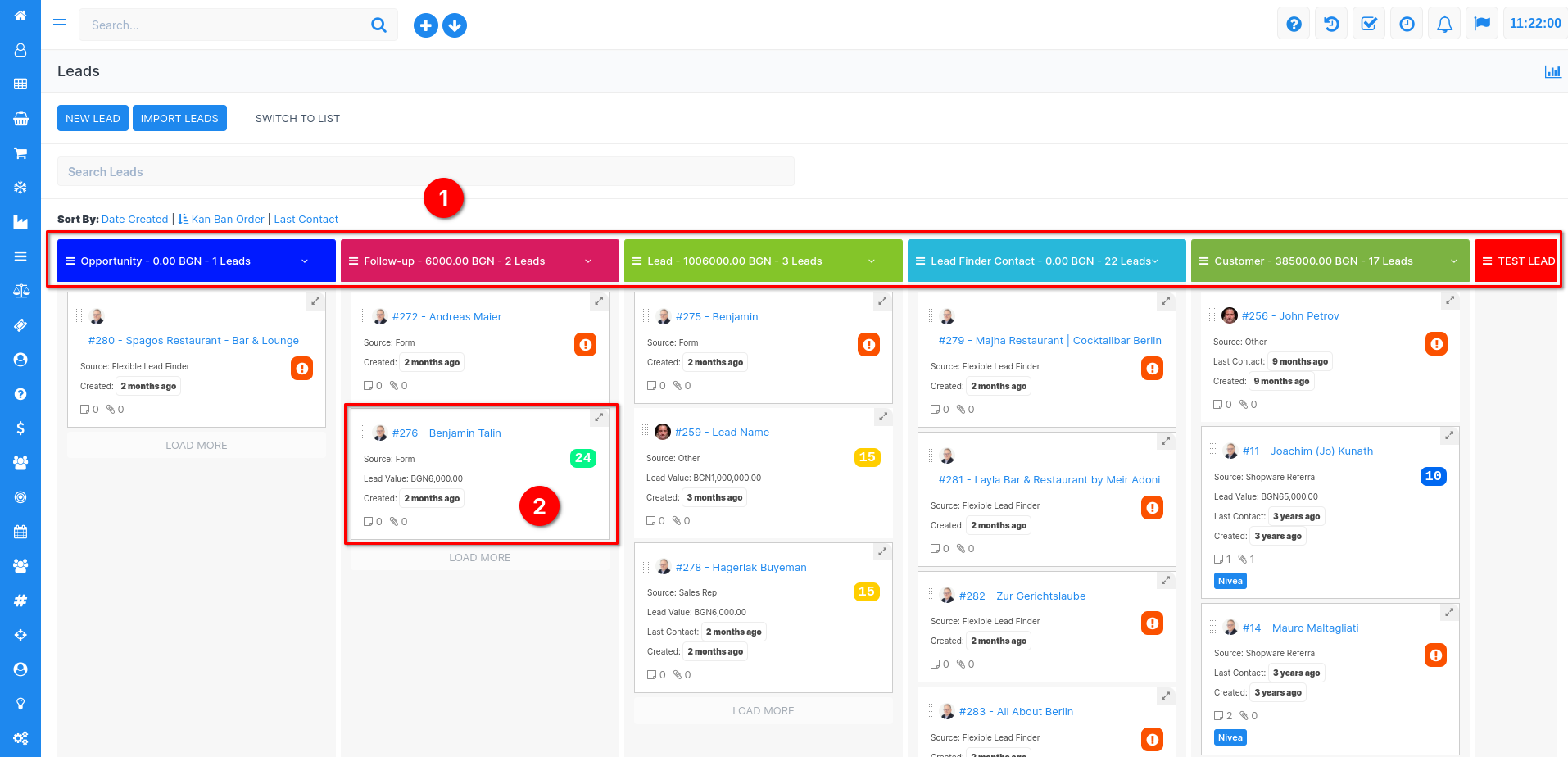Screen dimensions: 1568x757
Task: Click the checklist todo icon in top bar
Action: (x=1369, y=25)
